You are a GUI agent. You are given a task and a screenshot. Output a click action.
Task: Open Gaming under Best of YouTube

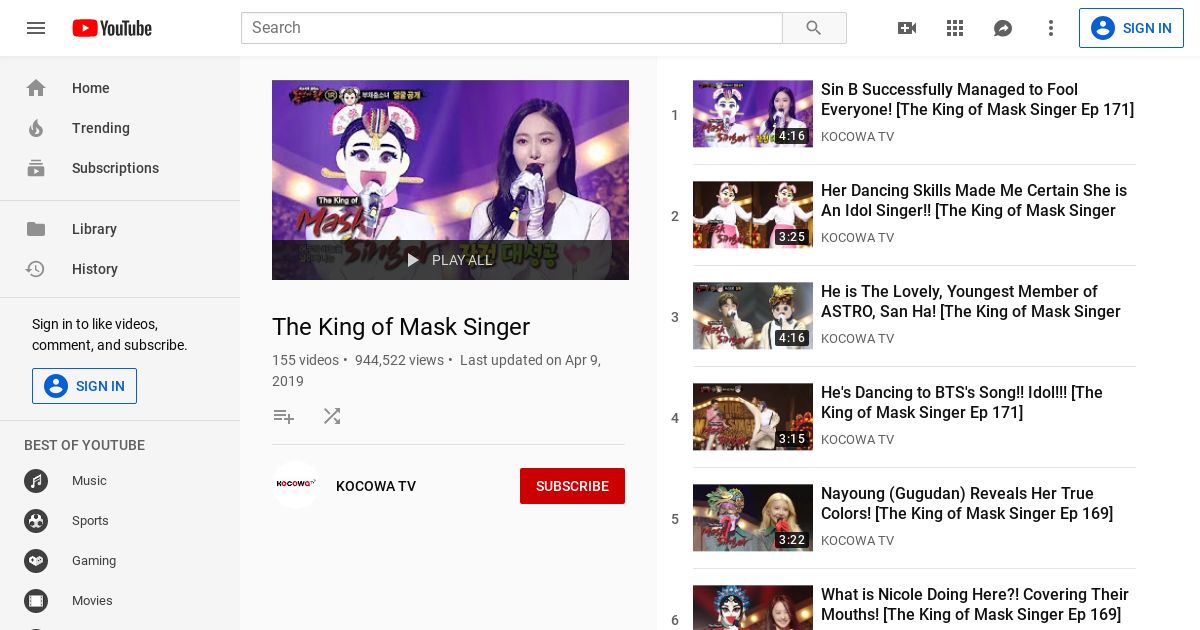[120, 561]
